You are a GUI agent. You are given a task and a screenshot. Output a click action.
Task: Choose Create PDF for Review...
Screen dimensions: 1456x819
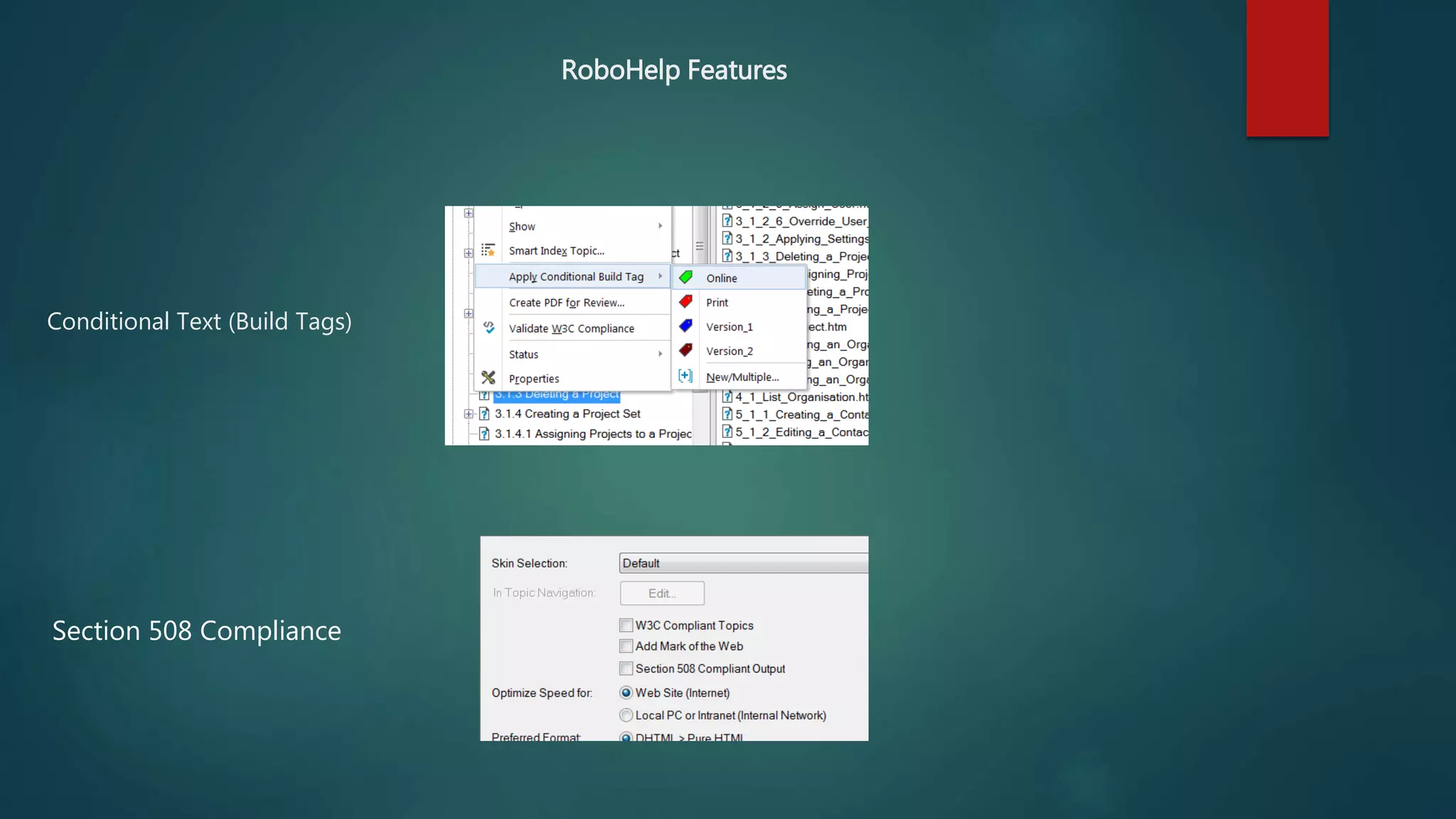click(572, 302)
